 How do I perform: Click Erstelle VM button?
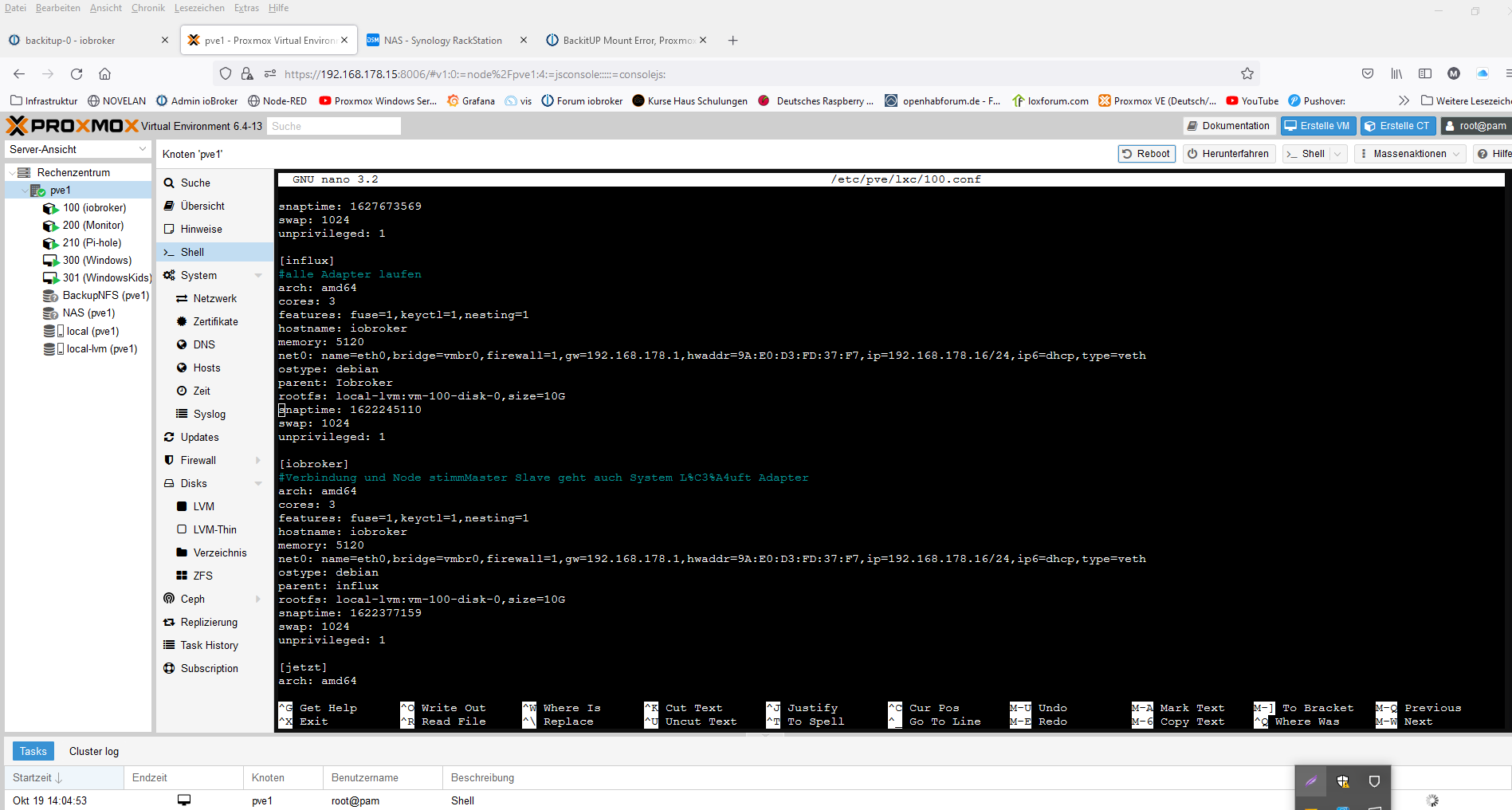tap(1318, 126)
